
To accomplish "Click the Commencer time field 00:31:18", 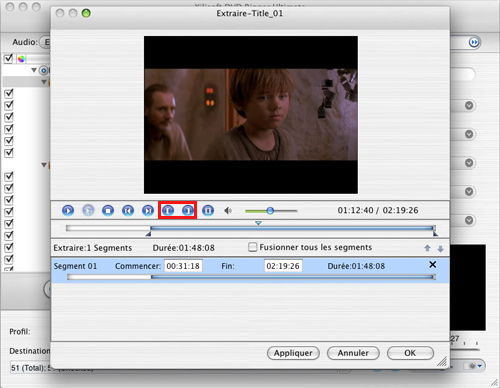I will coord(183,266).
